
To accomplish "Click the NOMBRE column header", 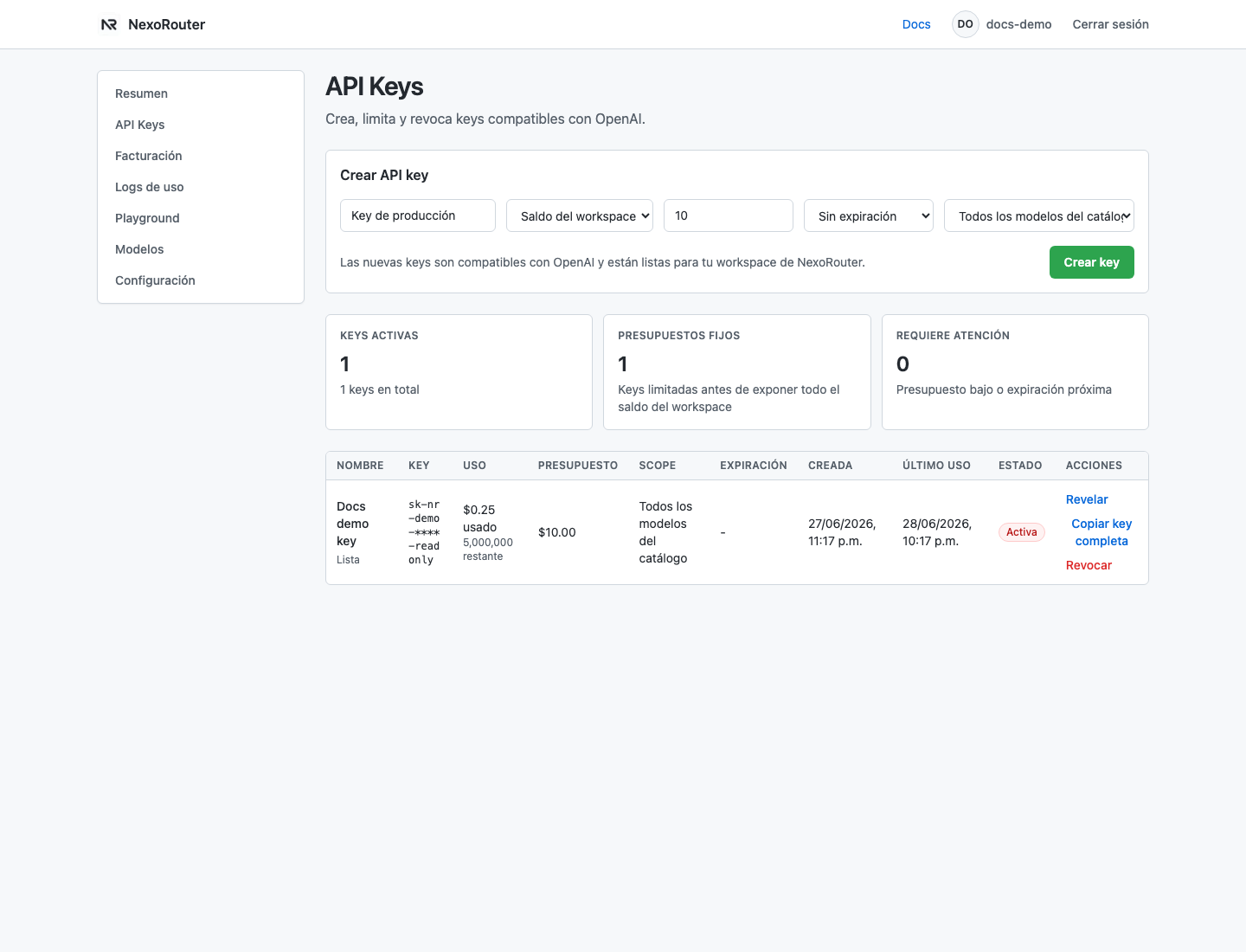I will (360, 466).
